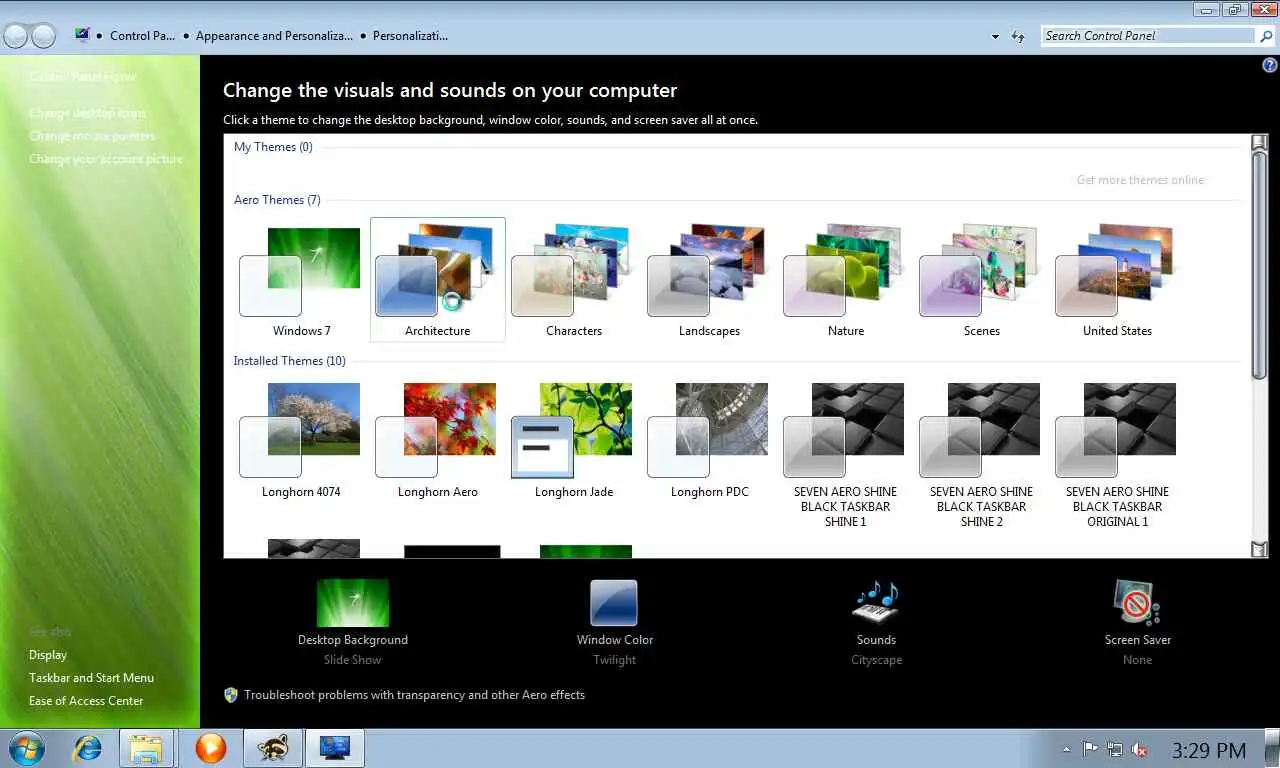This screenshot has height=768, width=1280.
Task: Open Ease of Access Center link
Action: (x=86, y=701)
